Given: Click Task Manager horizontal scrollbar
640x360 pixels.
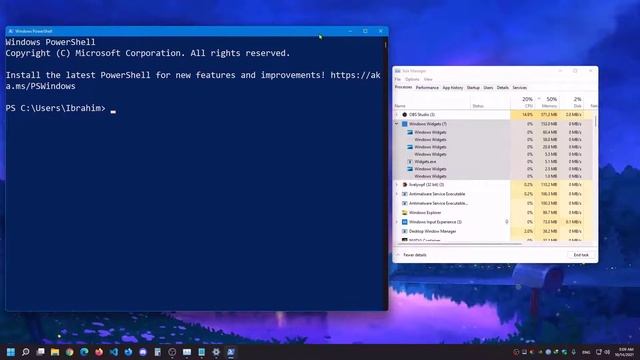Looking at the screenshot, I should (x=460, y=244).
